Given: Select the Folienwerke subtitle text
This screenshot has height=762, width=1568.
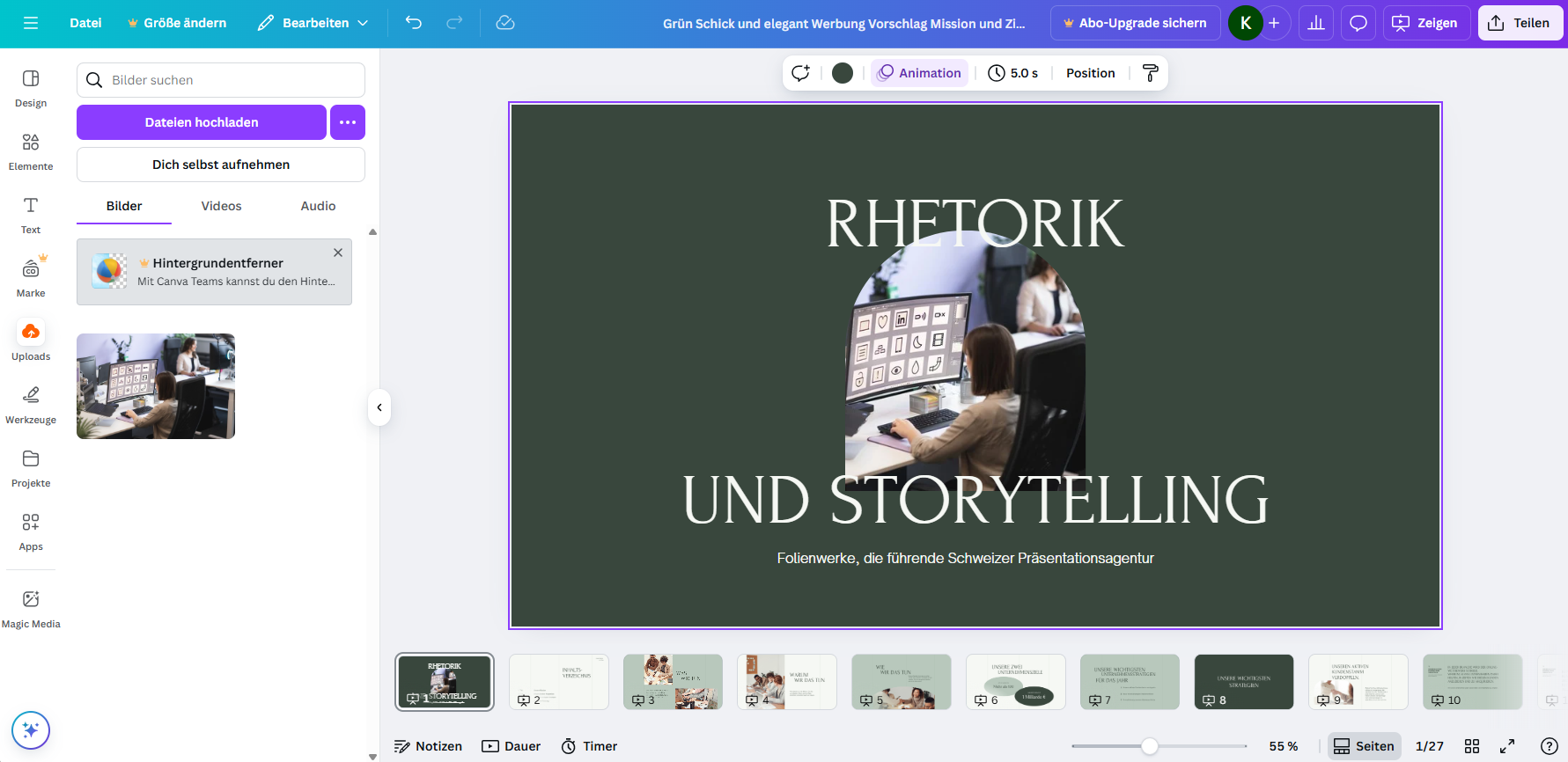Looking at the screenshot, I should 965,558.
